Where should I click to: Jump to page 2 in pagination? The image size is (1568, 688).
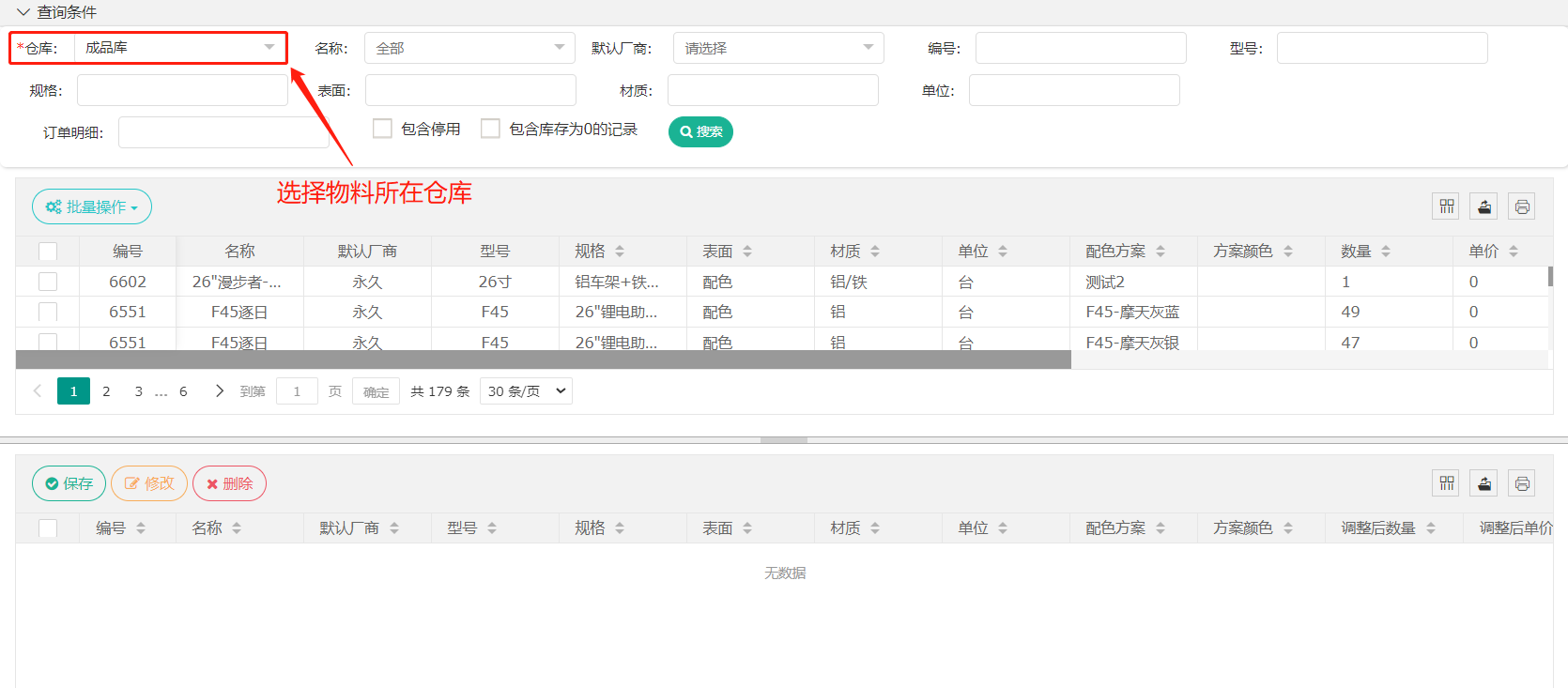click(106, 391)
